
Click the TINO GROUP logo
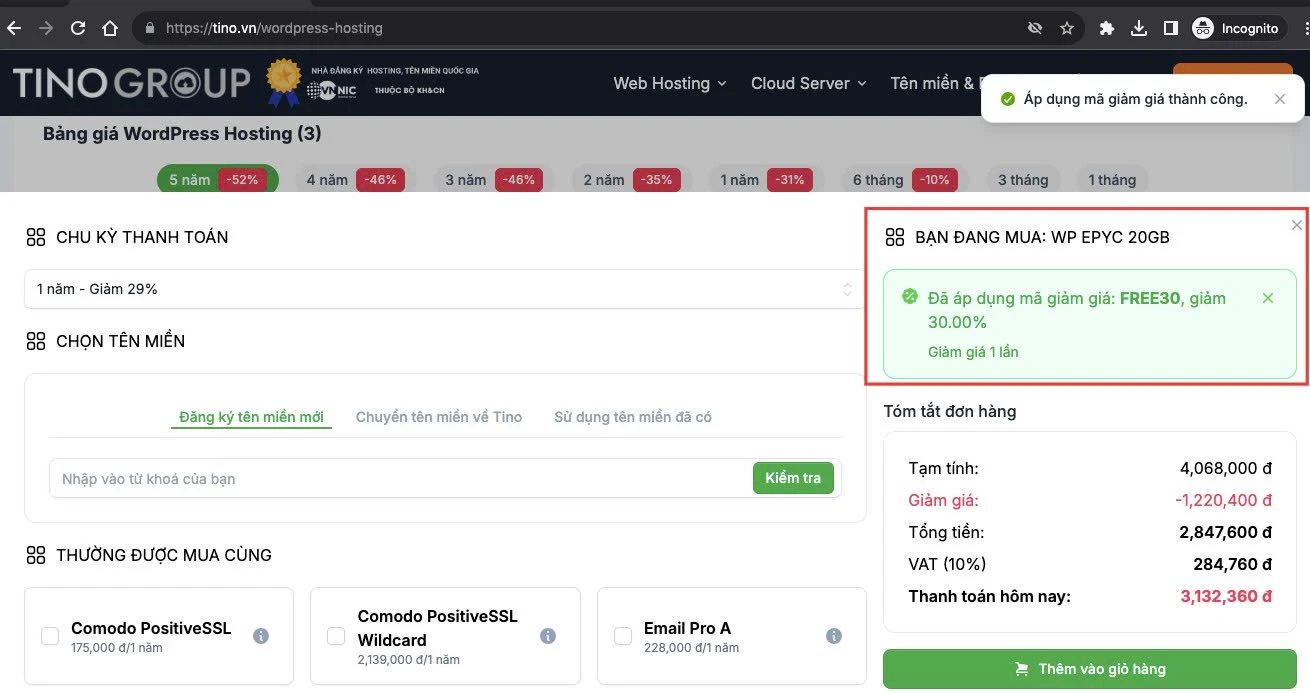(x=131, y=83)
